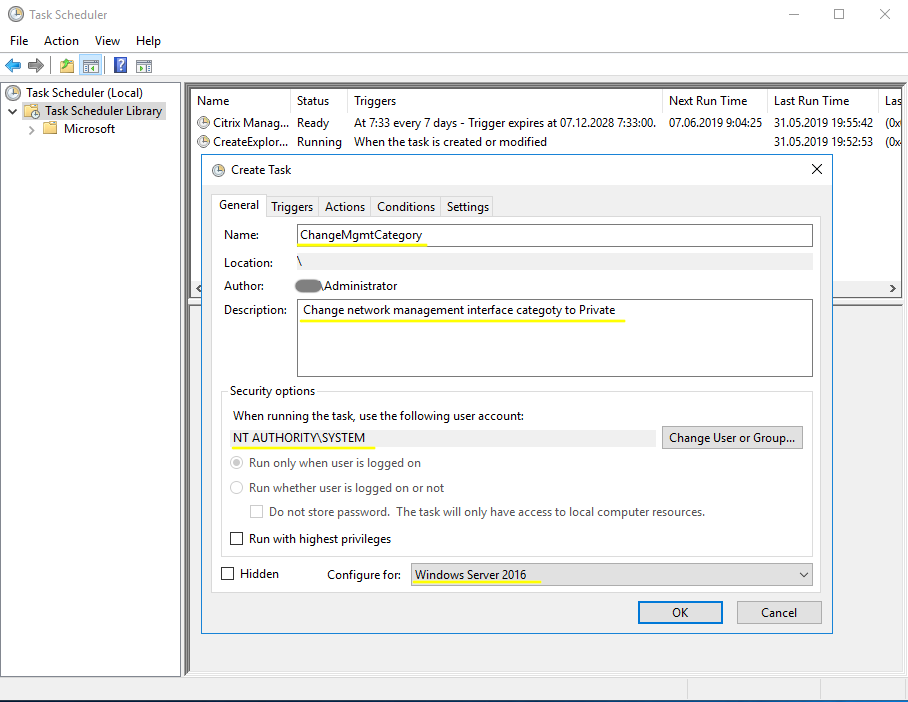Viewport: 908px width, 702px height.
Task: Open the Action menu
Action: coord(61,41)
